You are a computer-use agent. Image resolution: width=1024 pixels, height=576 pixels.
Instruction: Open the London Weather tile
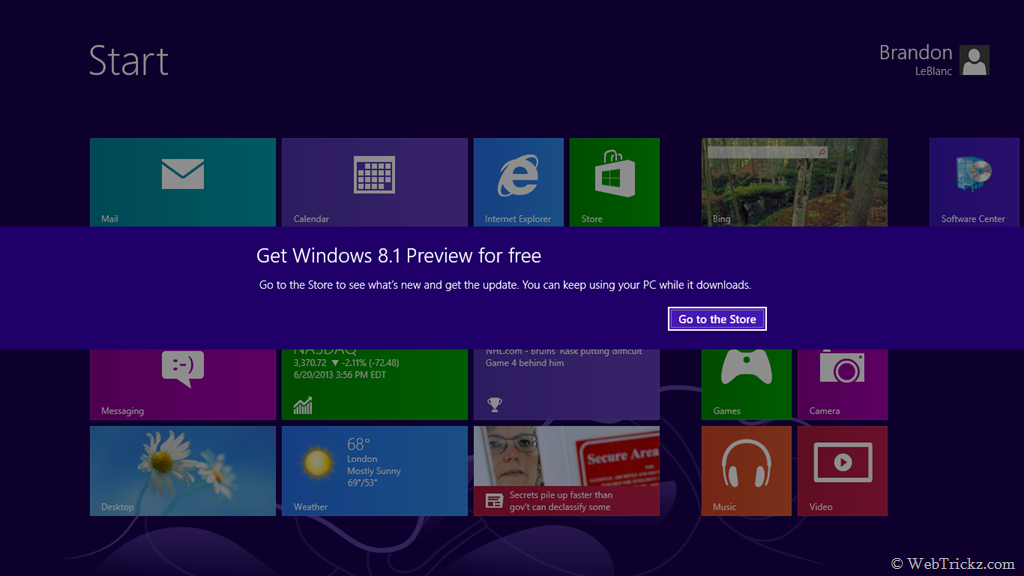click(x=375, y=471)
